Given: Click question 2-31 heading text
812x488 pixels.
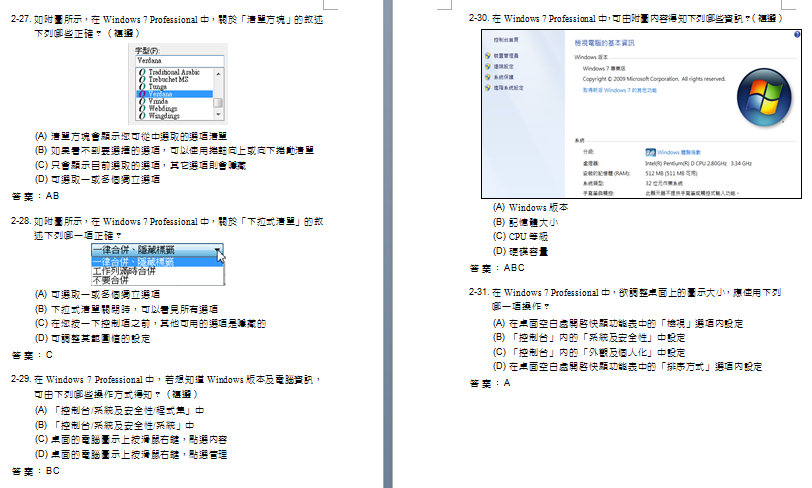Looking at the screenshot, I should [625, 299].
